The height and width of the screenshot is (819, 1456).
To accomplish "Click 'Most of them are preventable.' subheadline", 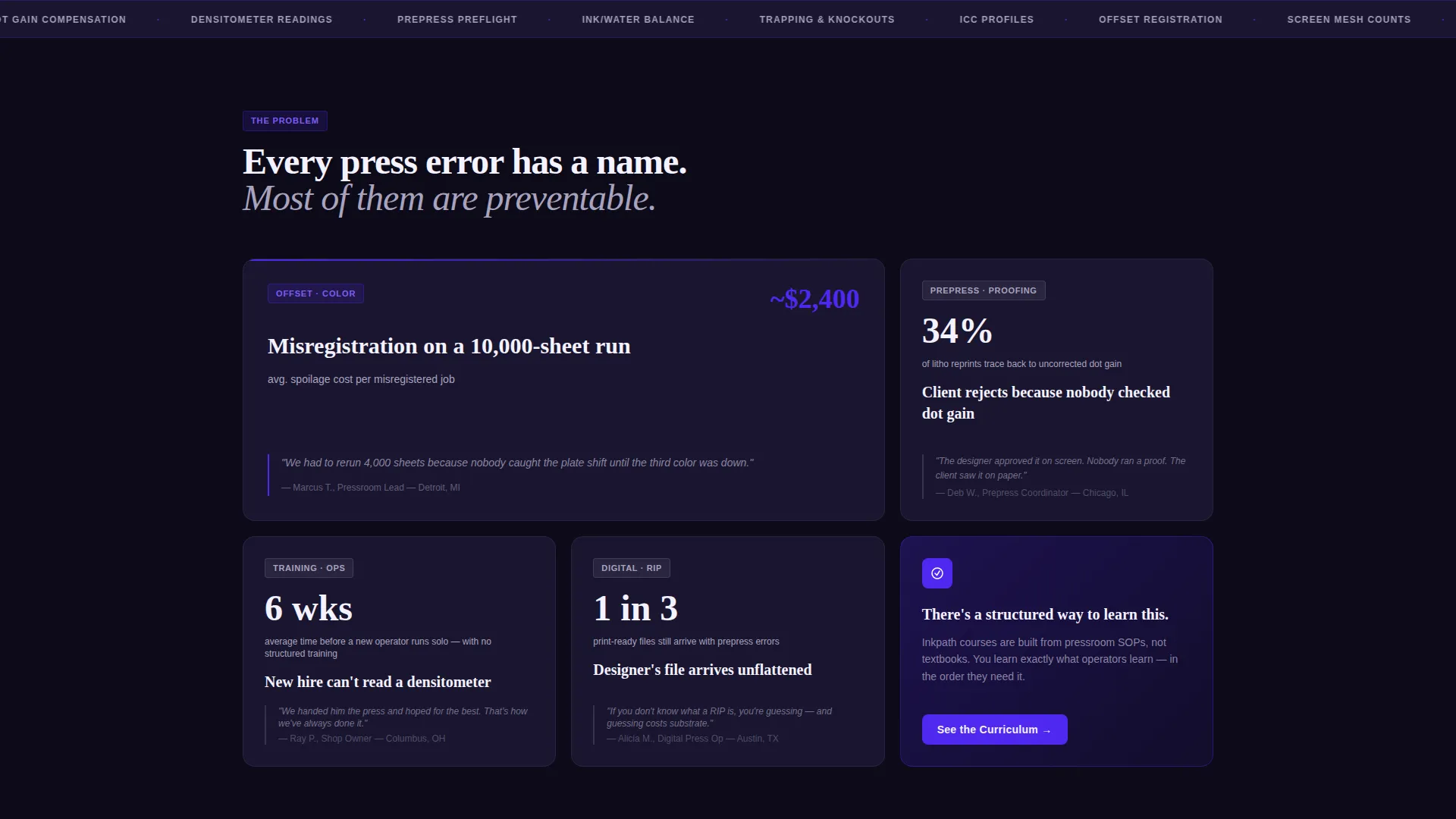I will point(449,199).
